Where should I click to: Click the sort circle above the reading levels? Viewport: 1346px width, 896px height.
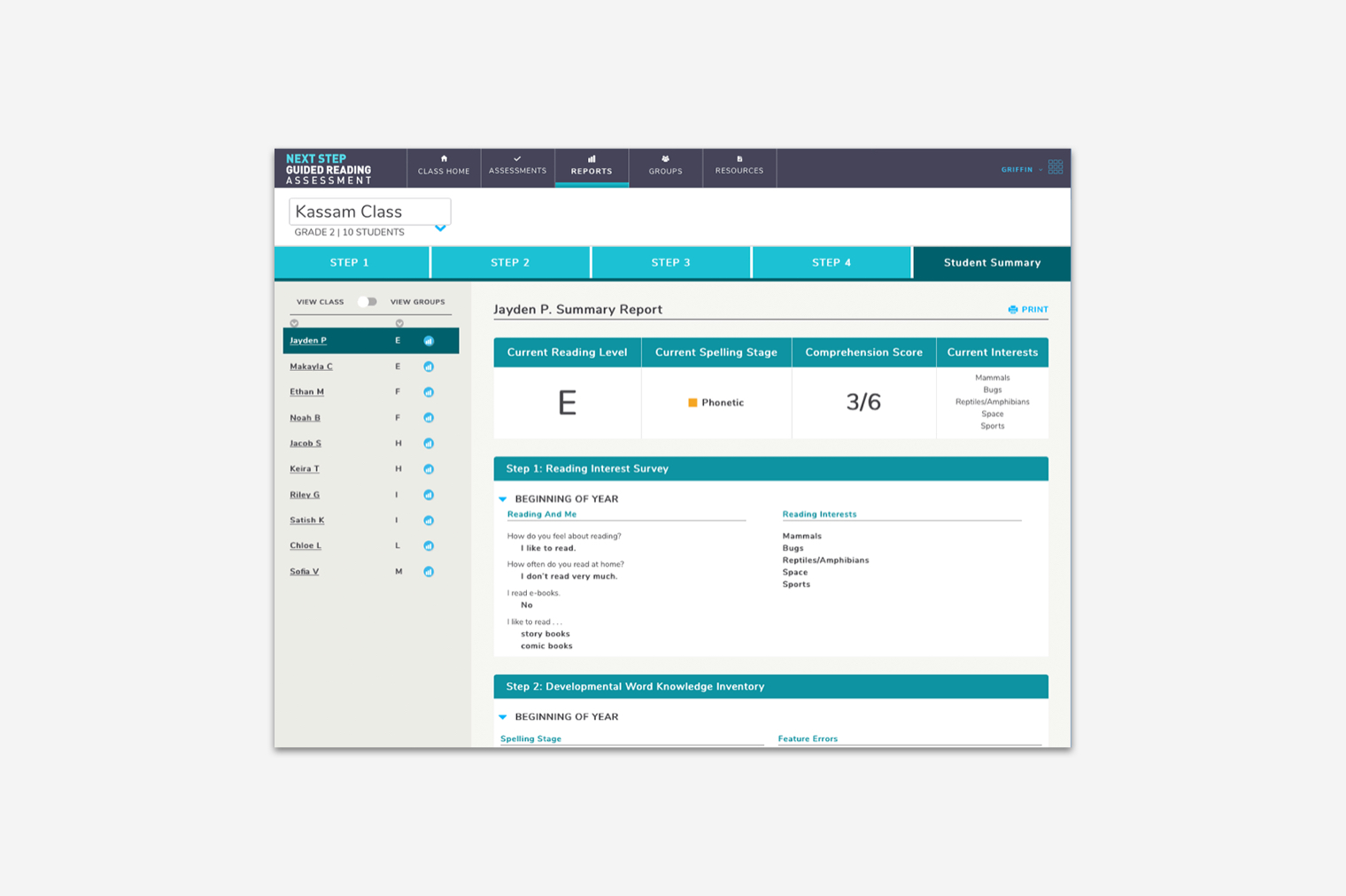click(x=399, y=323)
